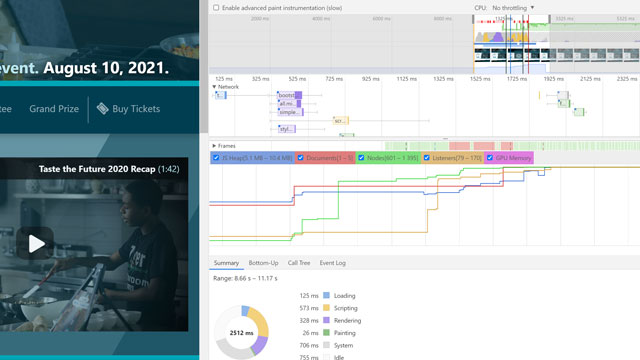640x360 pixels.
Task: Play the Taste the Future recap video
Action: point(36,244)
